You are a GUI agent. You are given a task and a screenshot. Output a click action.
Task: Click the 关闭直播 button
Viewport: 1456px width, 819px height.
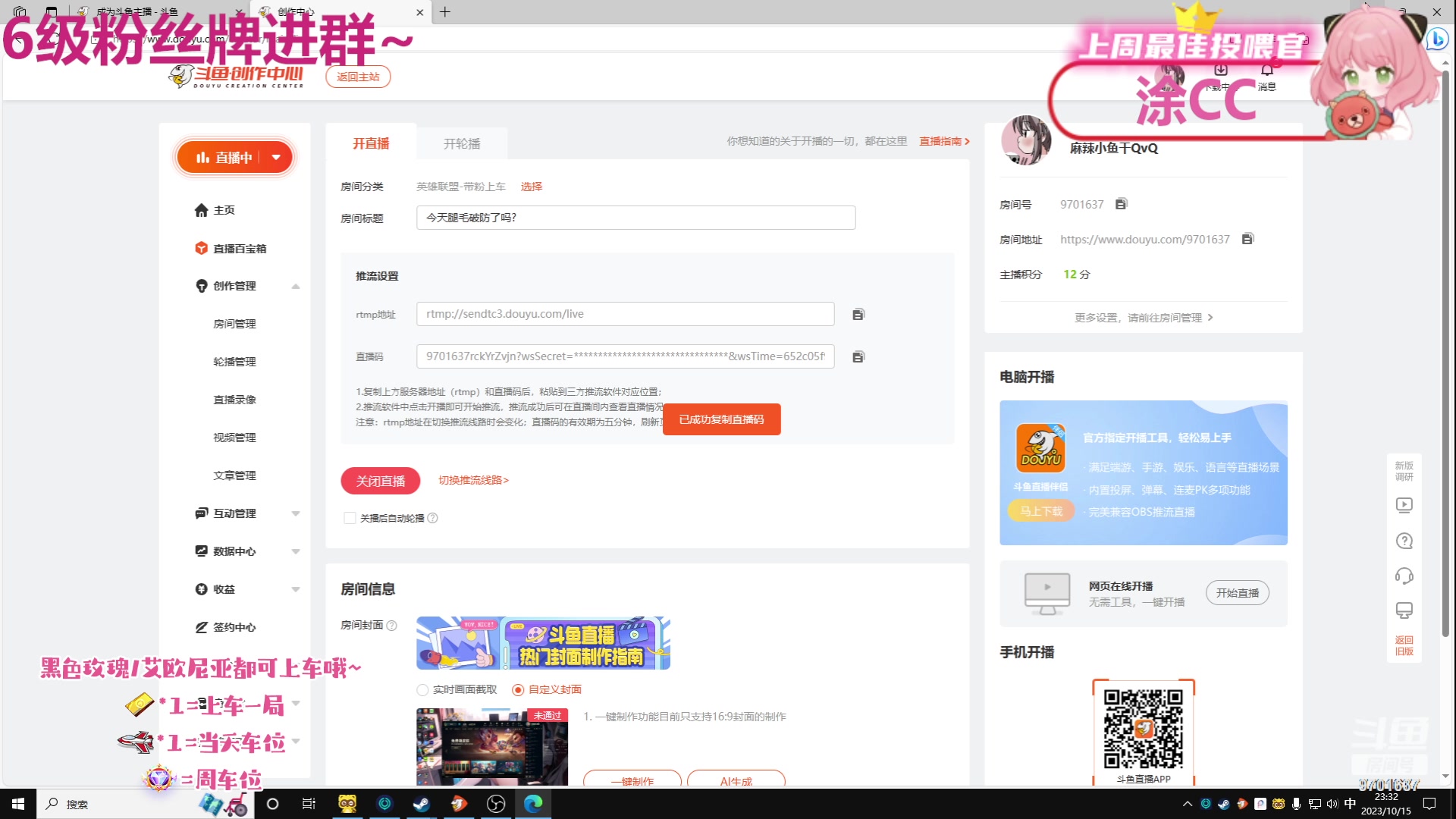pyautogui.click(x=380, y=481)
